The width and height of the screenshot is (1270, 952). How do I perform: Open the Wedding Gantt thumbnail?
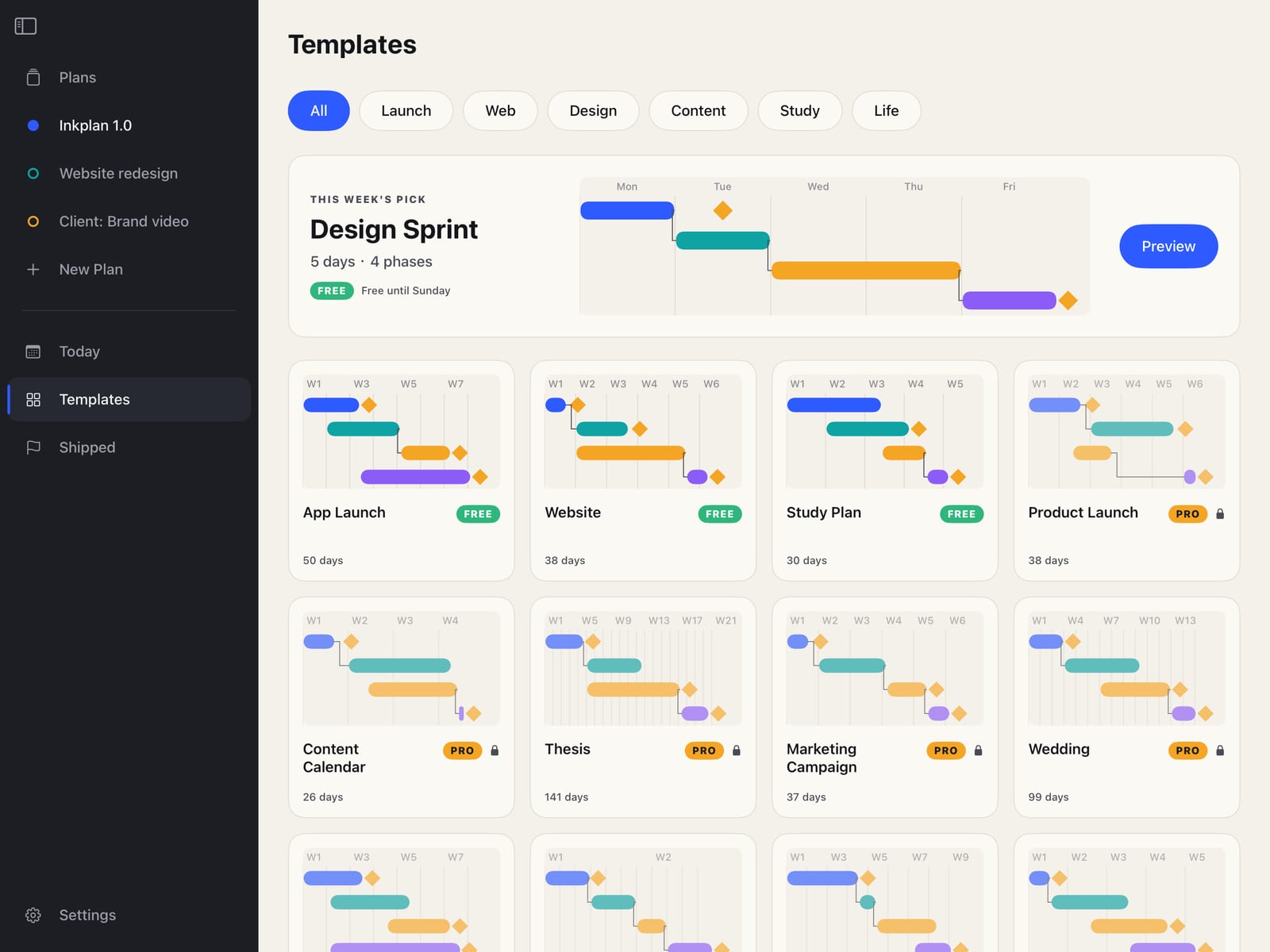(x=1126, y=668)
